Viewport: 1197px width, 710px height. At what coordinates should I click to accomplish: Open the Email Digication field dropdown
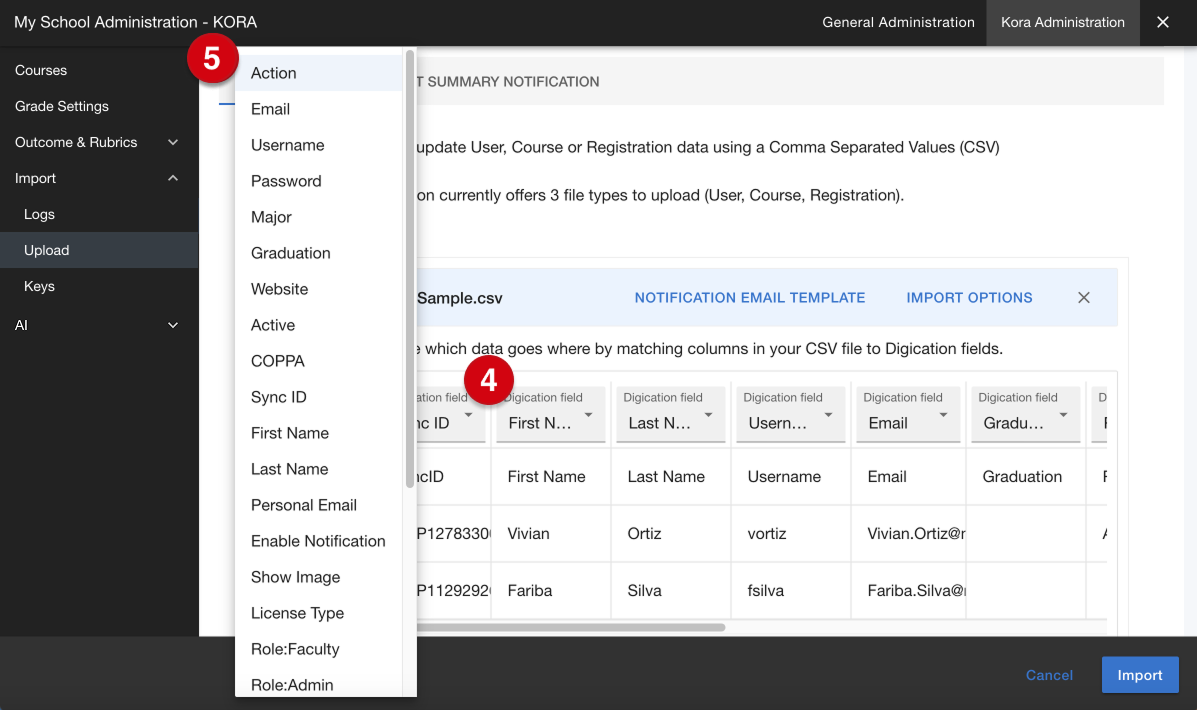coord(908,415)
